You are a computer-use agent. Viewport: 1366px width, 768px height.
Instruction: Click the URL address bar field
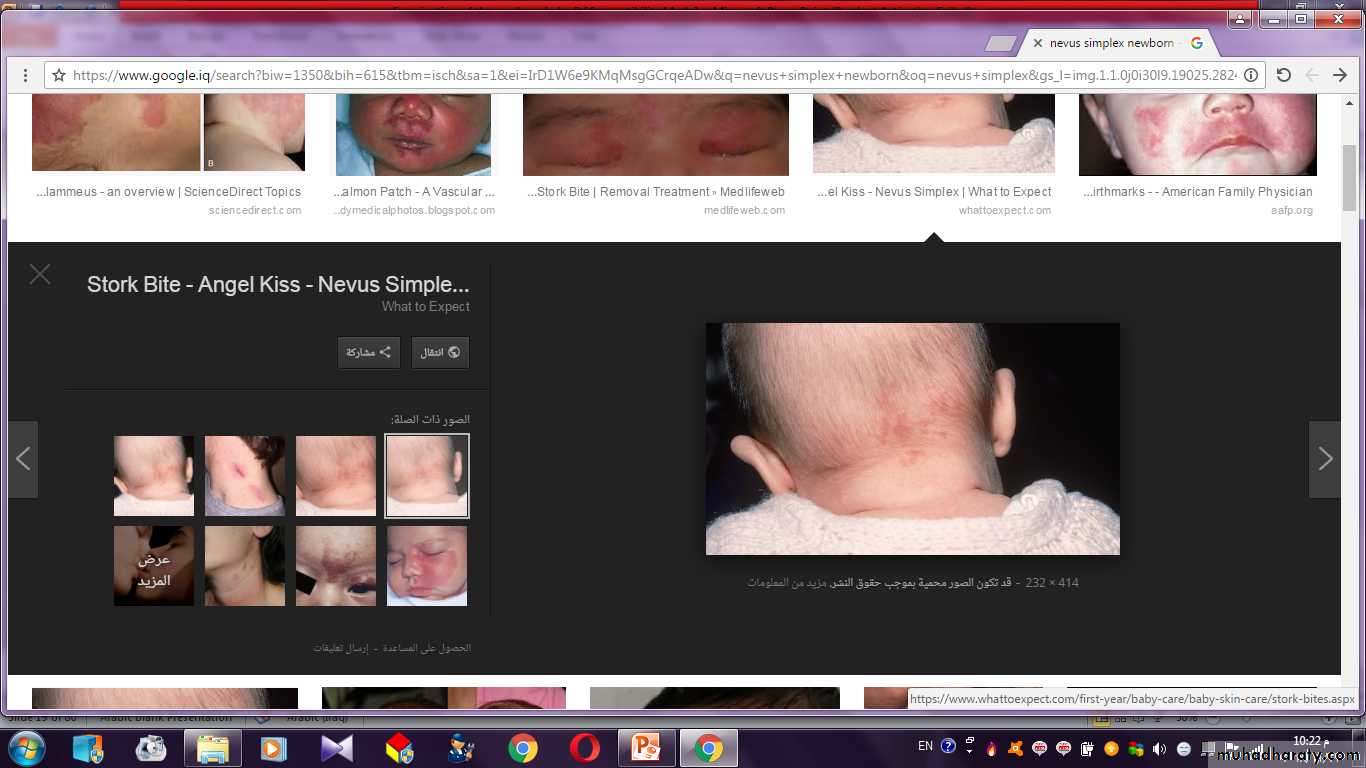(650, 75)
